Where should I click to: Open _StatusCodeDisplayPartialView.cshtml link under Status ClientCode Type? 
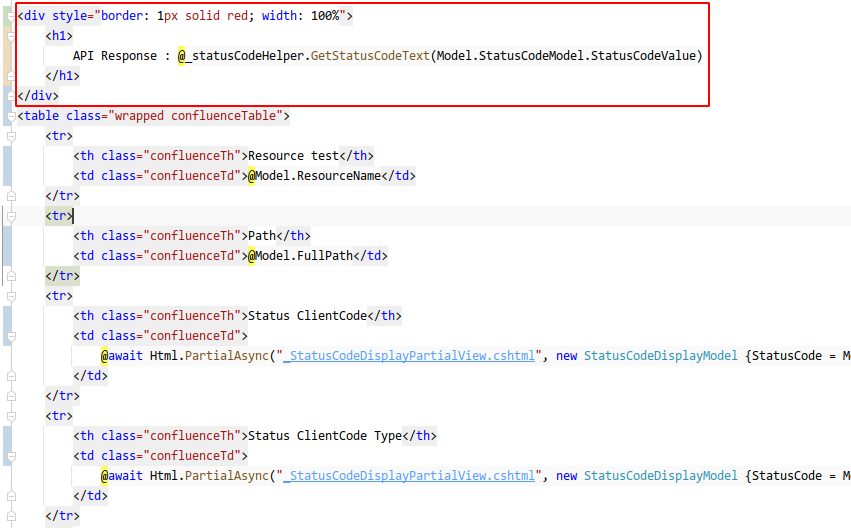pyautogui.click(x=409, y=476)
